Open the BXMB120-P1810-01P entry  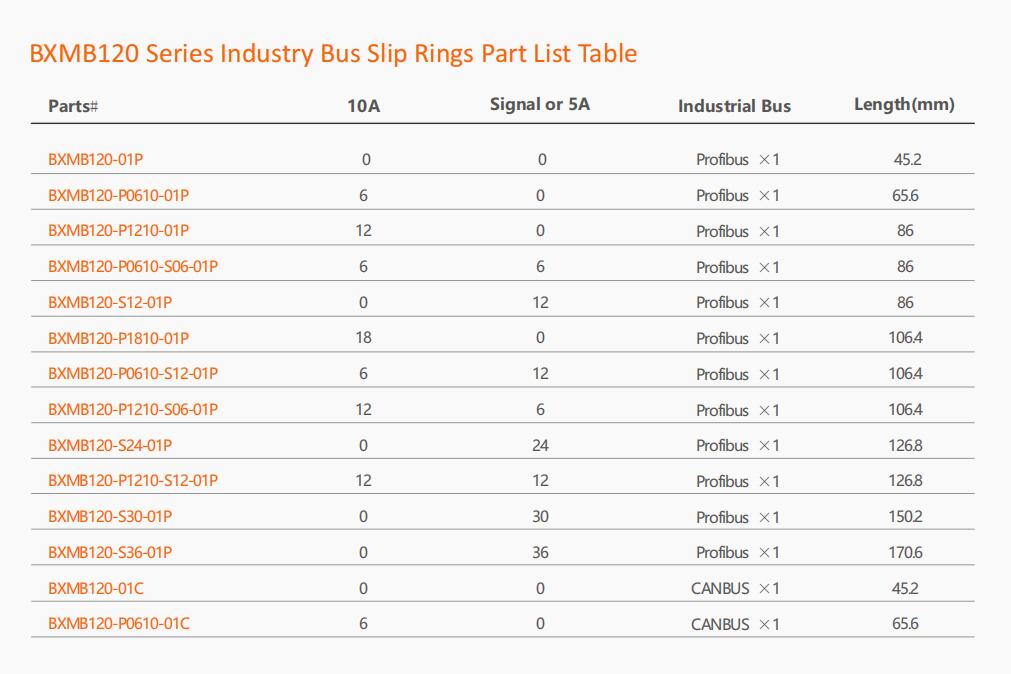click(119, 338)
